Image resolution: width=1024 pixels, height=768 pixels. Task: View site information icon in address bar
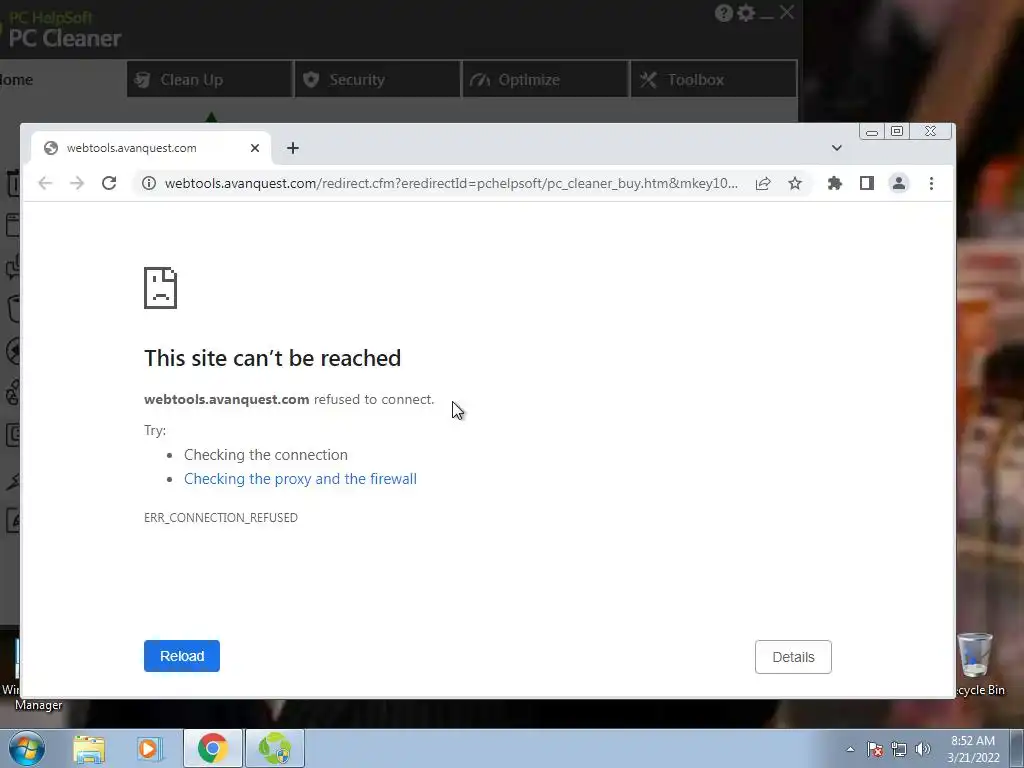(x=149, y=184)
